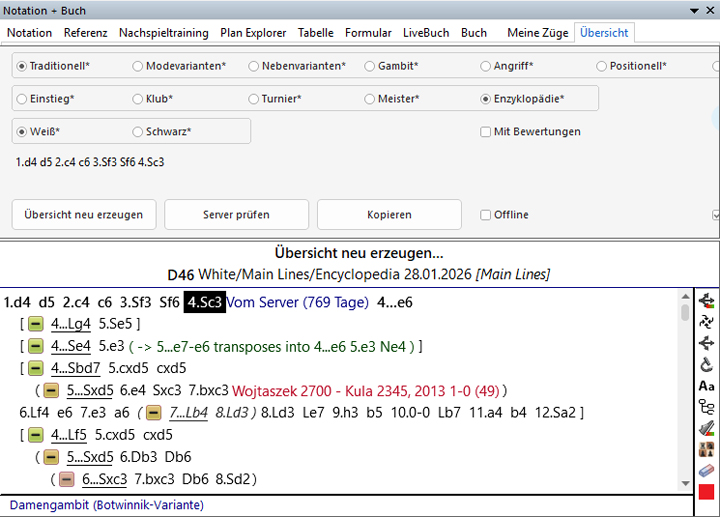The image size is (720, 517).
Task: Click the variation tree structure icon
Action: click(x=706, y=406)
